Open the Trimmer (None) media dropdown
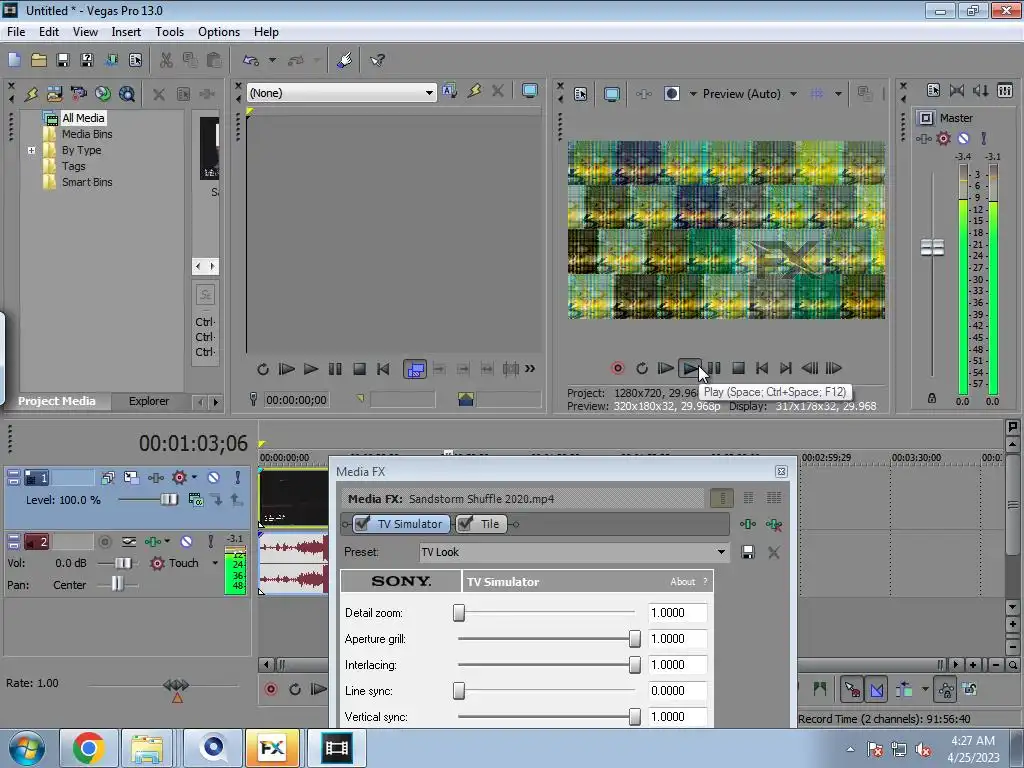Viewport: 1024px width, 768px height. click(x=429, y=93)
